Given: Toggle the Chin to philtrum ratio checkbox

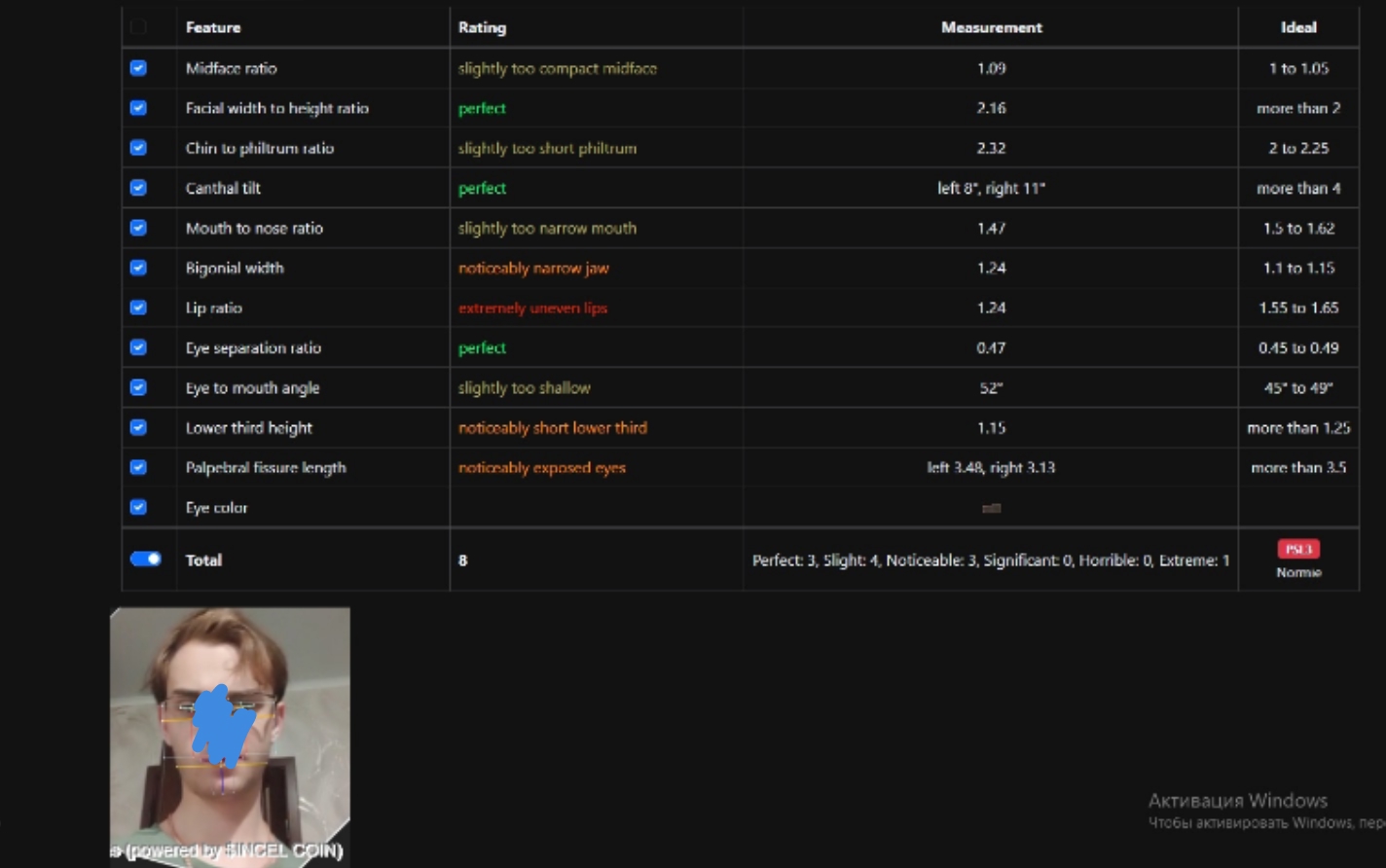Looking at the screenshot, I should (x=138, y=148).
